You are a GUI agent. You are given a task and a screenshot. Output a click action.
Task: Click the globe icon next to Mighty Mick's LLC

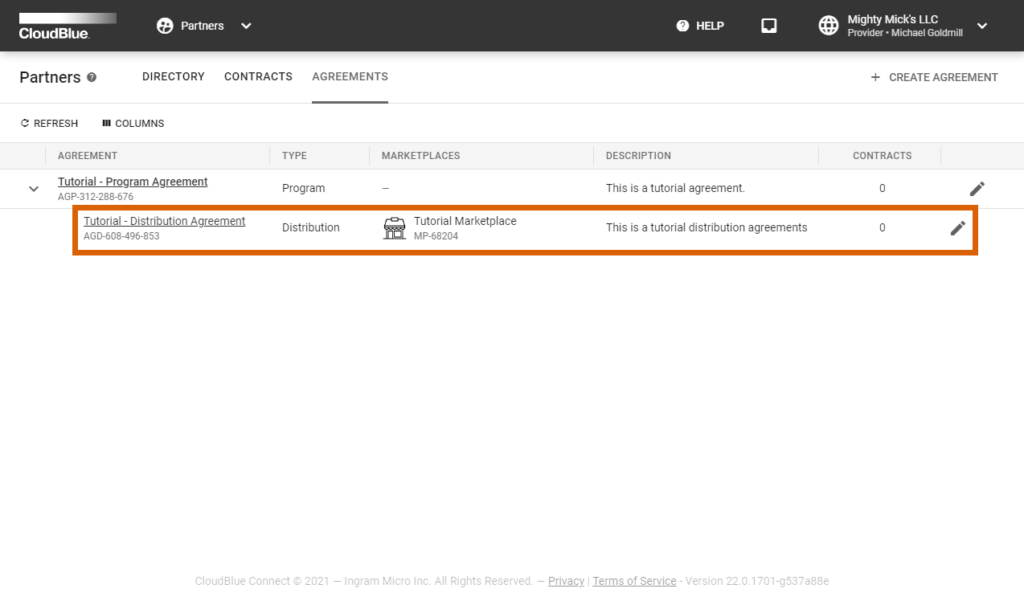(830, 25)
